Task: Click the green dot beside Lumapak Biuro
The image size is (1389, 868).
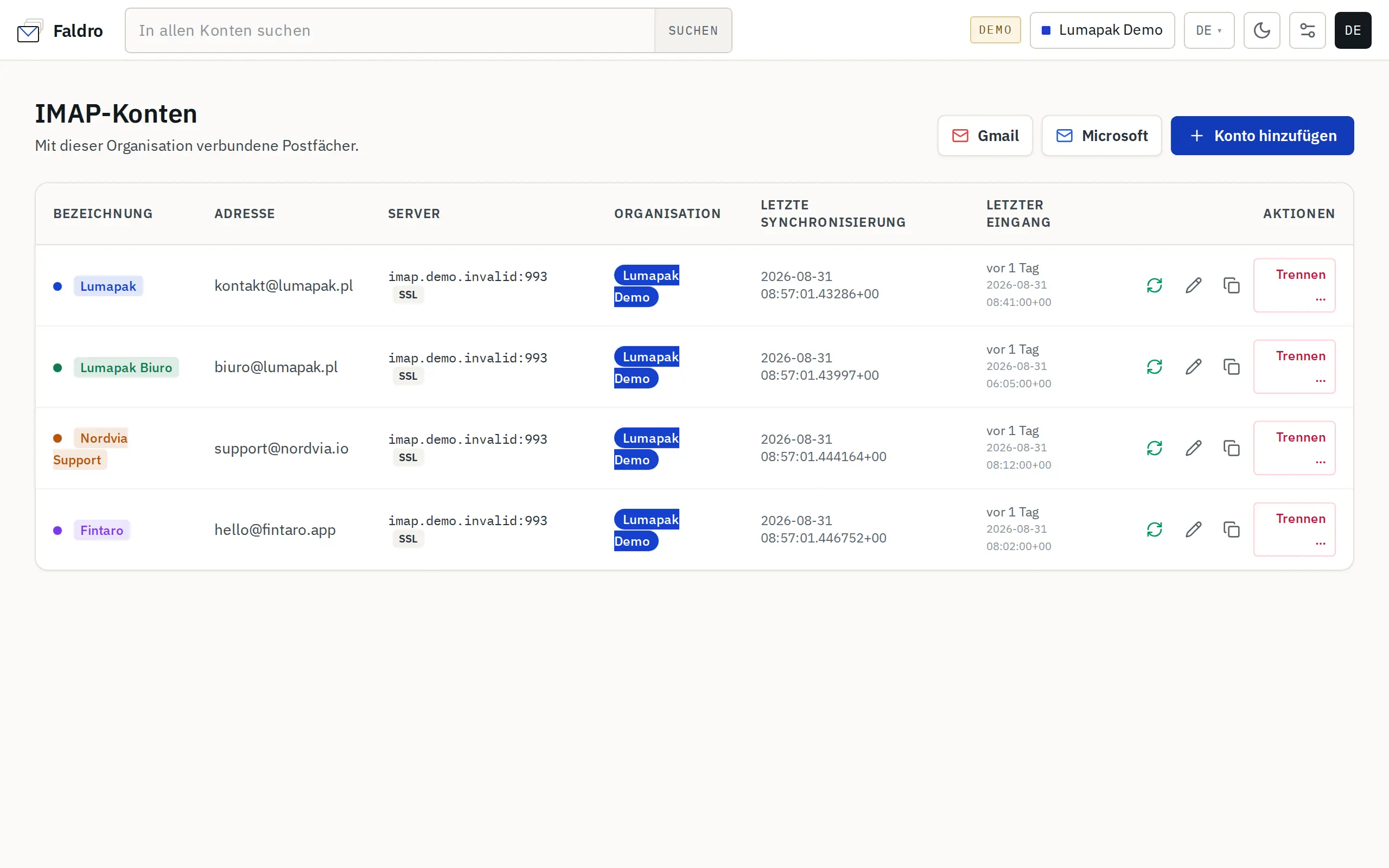Action: pyautogui.click(x=58, y=368)
